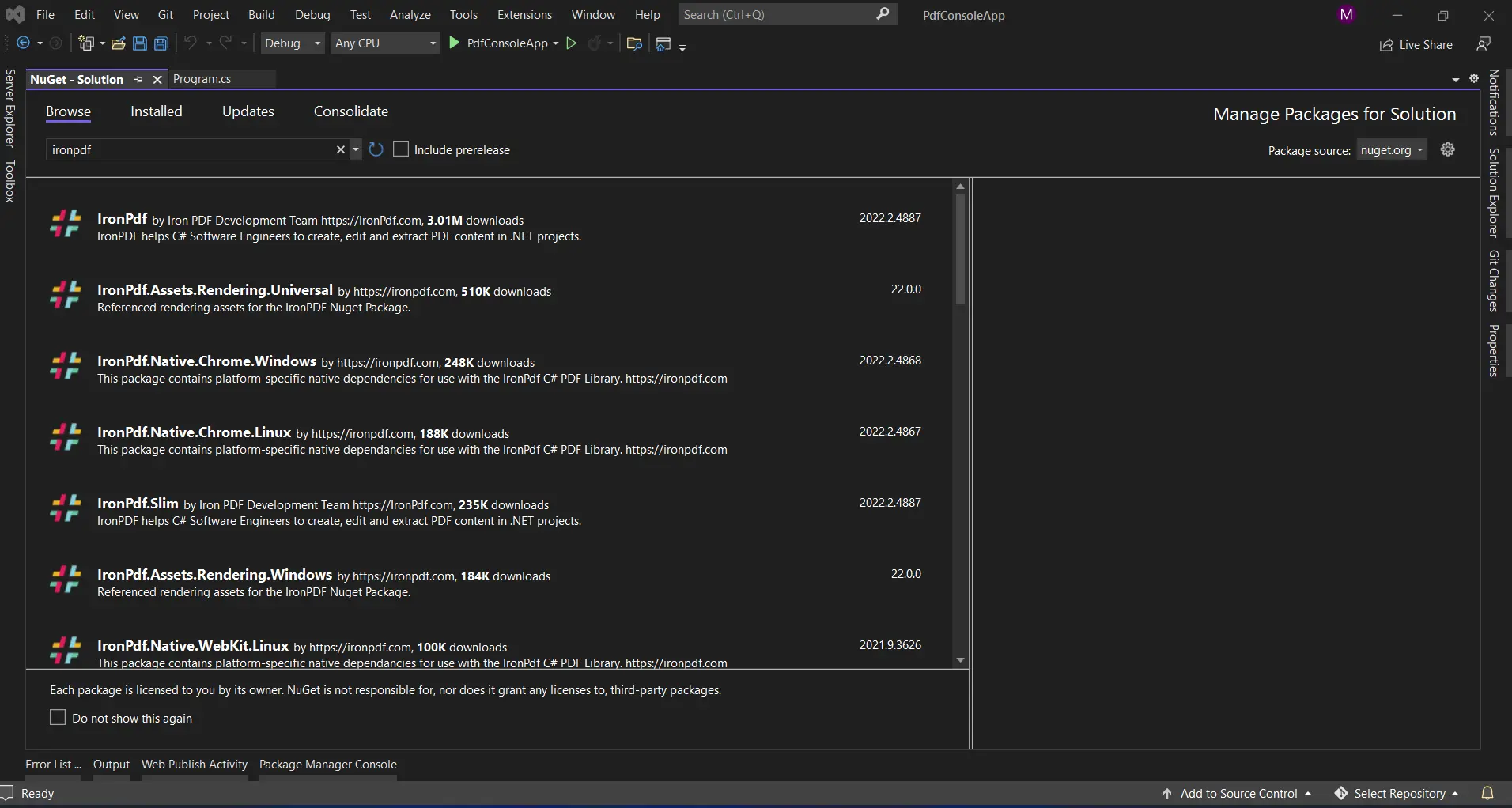Open NuGet settings gear icon
Image resolution: width=1512 pixels, height=808 pixels.
click(x=1448, y=149)
